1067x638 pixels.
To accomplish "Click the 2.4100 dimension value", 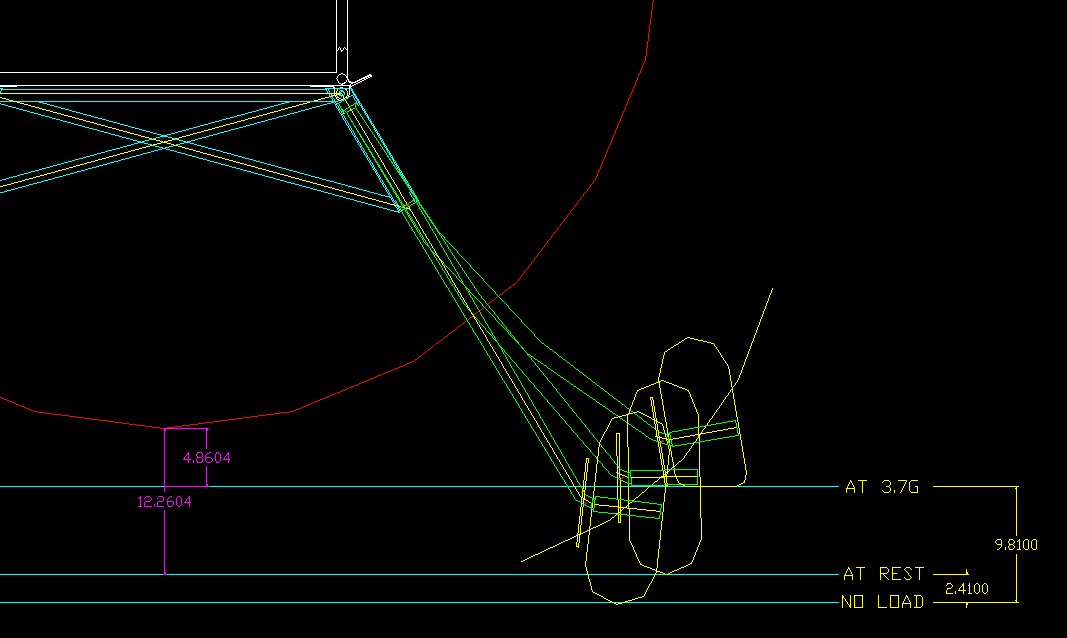I will [x=967, y=588].
